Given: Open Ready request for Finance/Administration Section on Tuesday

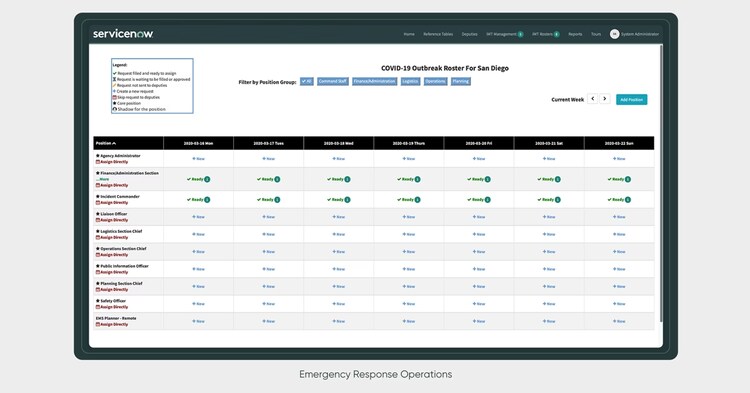Looking at the screenshot, I should (268, 179).
